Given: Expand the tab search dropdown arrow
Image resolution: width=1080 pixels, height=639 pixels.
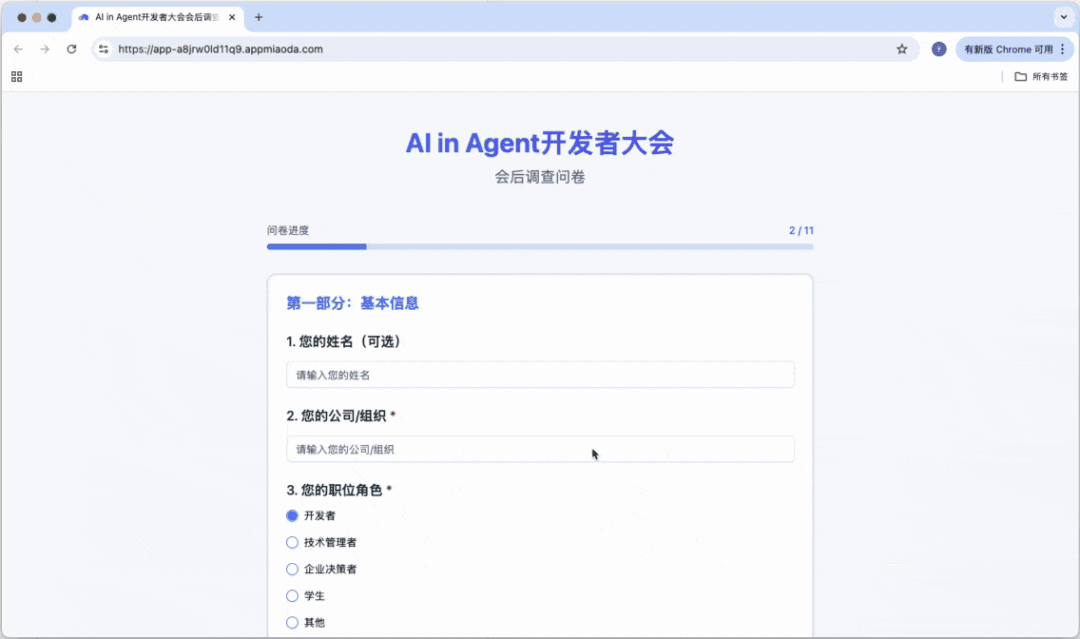Looking at the screenshot, I should [1063, 17].
